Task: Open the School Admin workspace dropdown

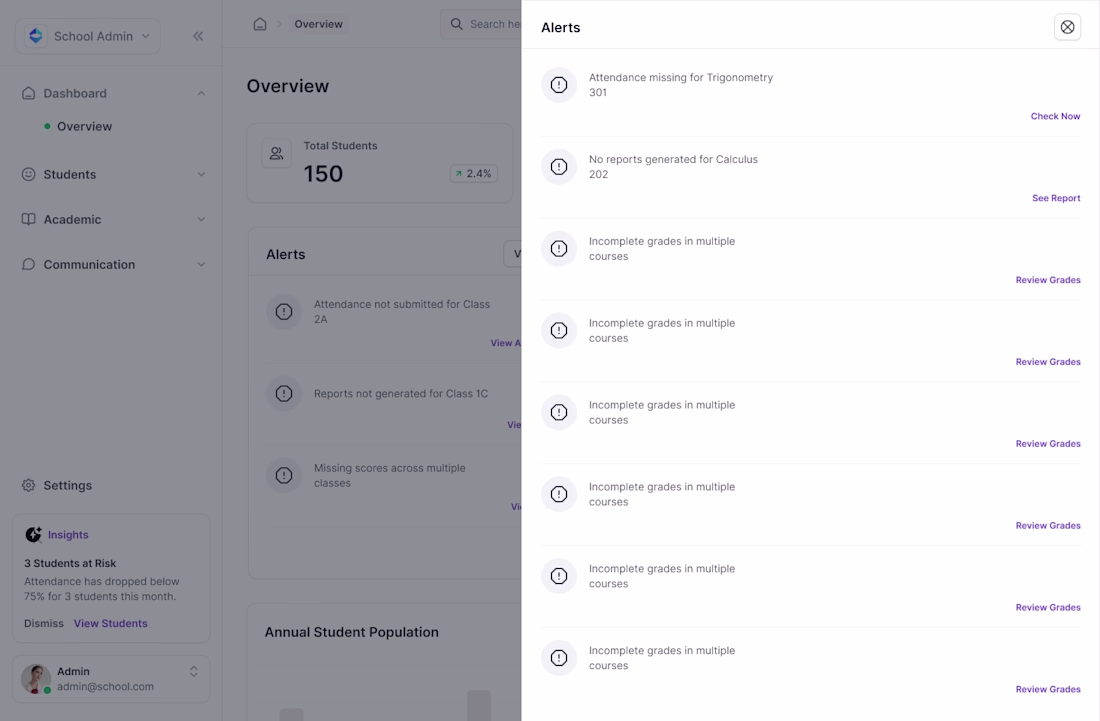Action: pos(88,36)
